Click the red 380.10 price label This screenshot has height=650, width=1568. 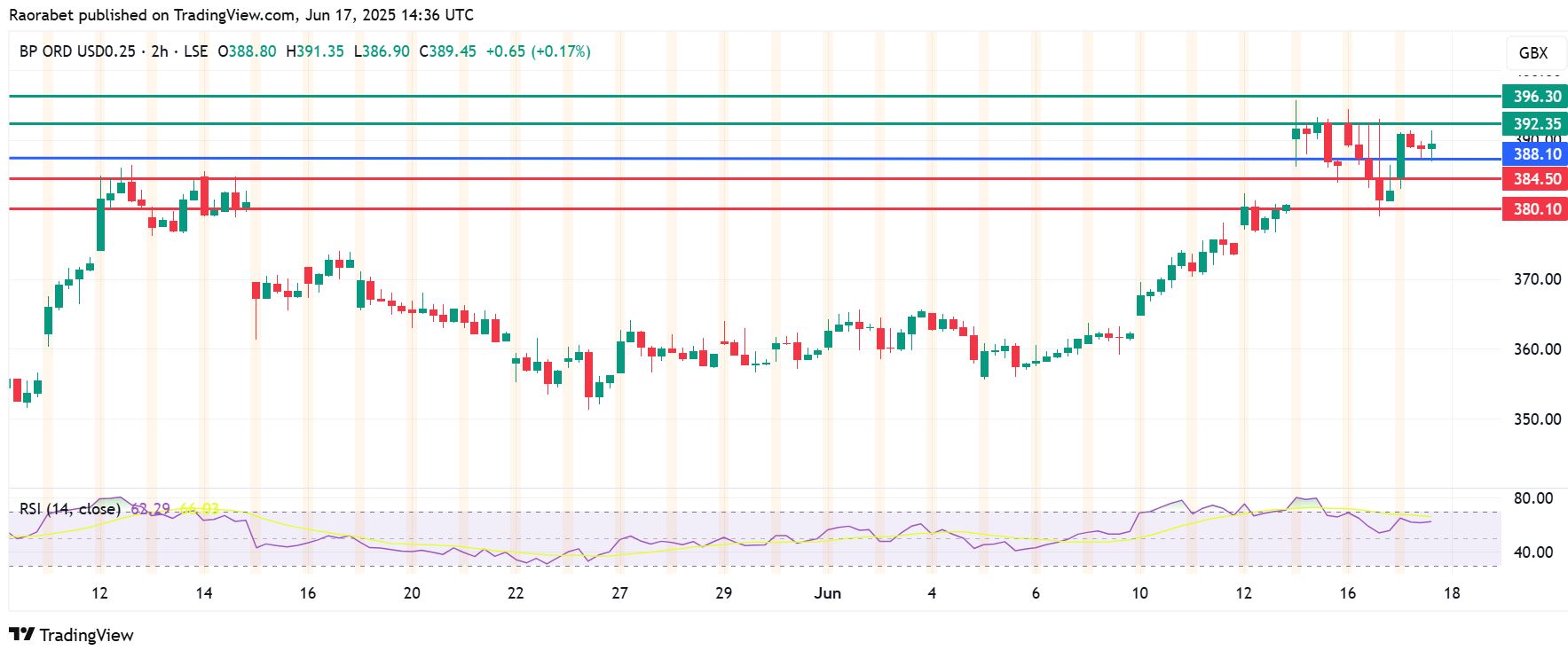coord(1533,209)
